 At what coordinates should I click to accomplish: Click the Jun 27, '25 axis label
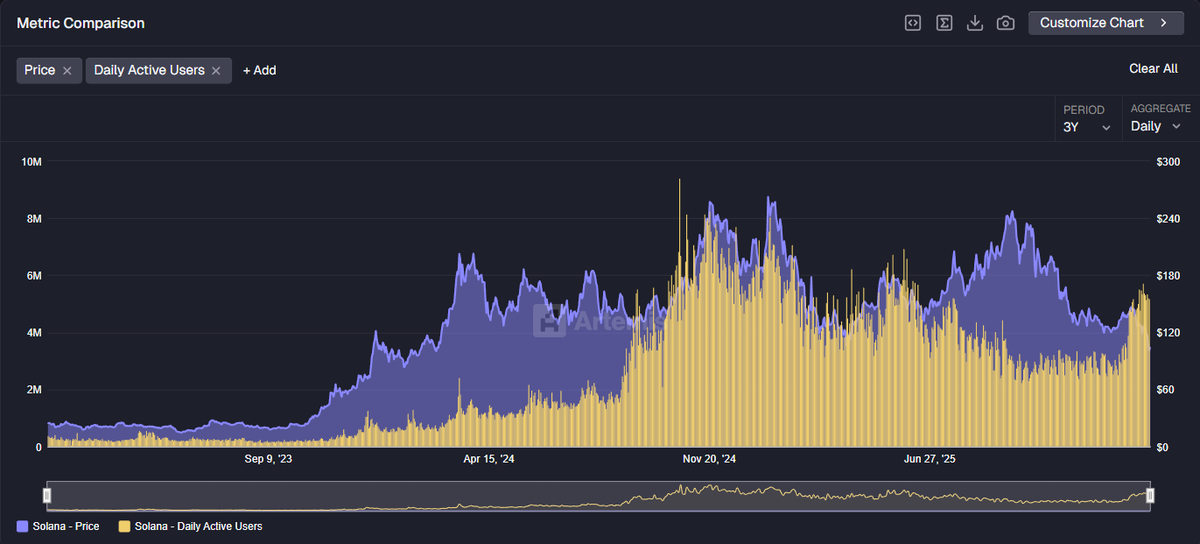point(930,460)
